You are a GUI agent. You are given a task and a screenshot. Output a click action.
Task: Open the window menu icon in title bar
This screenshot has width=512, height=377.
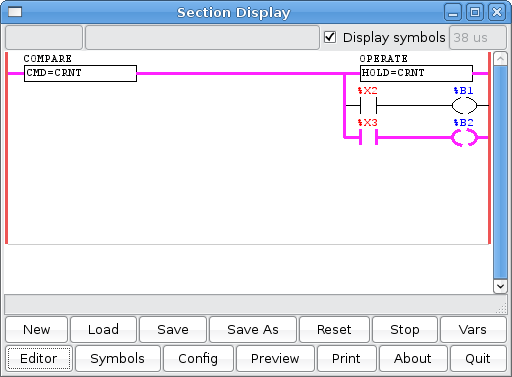tap(15, 12)
